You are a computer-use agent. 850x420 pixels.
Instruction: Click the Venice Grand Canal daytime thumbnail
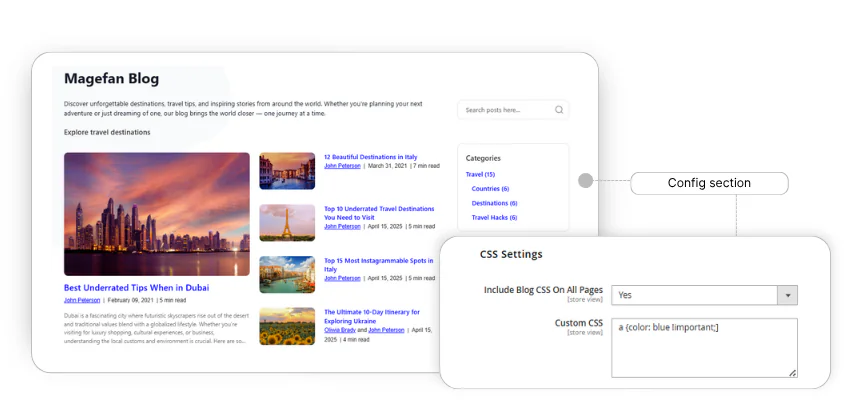pyautogui.click(x=287, y=274)
